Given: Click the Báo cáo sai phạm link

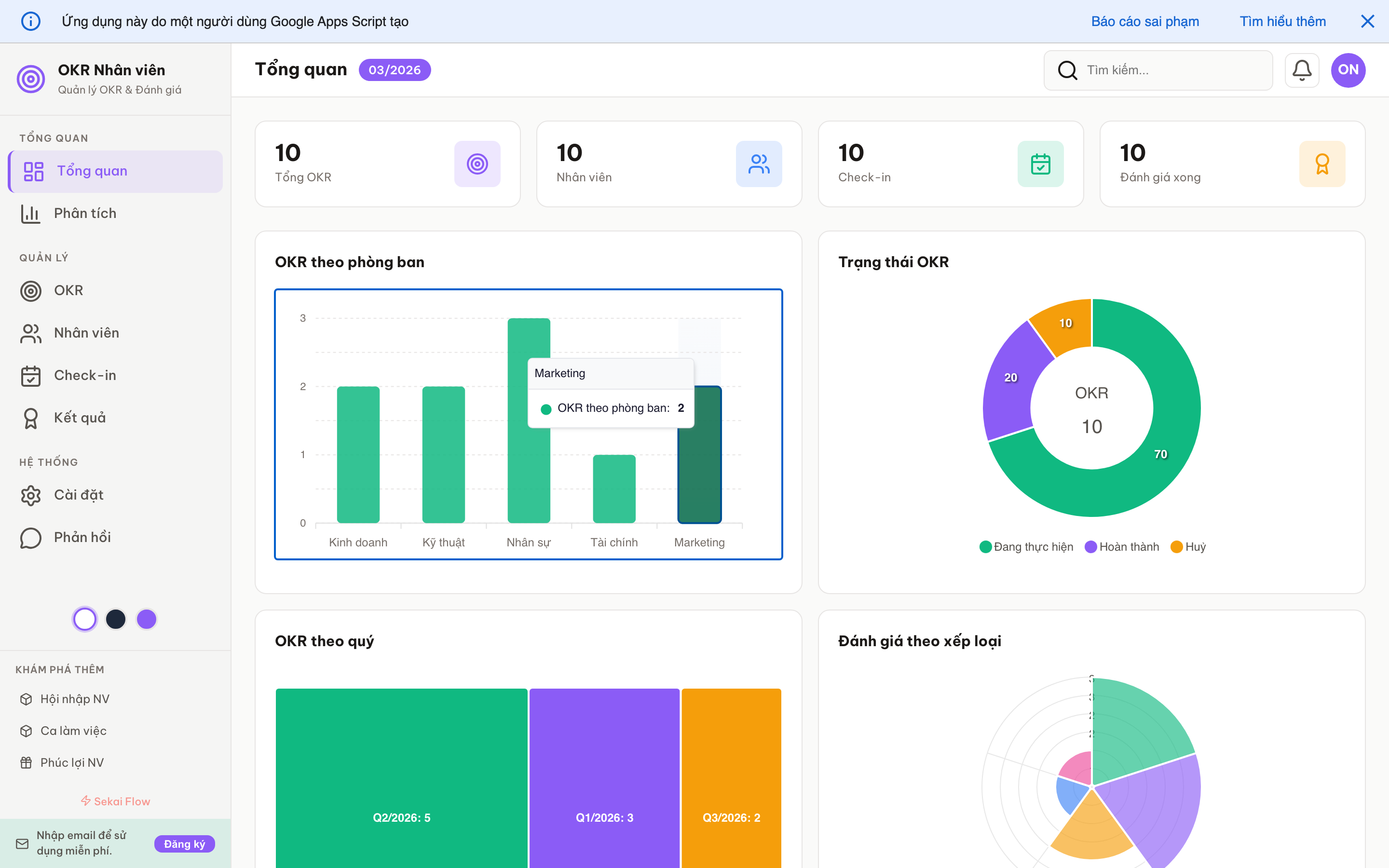Looking at the screenshot, I should point(1145,21).
